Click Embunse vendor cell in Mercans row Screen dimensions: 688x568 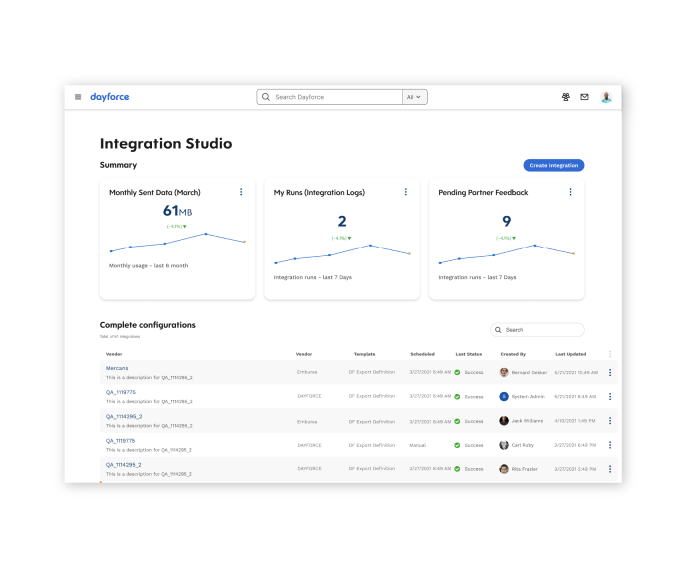click(307, 372)
